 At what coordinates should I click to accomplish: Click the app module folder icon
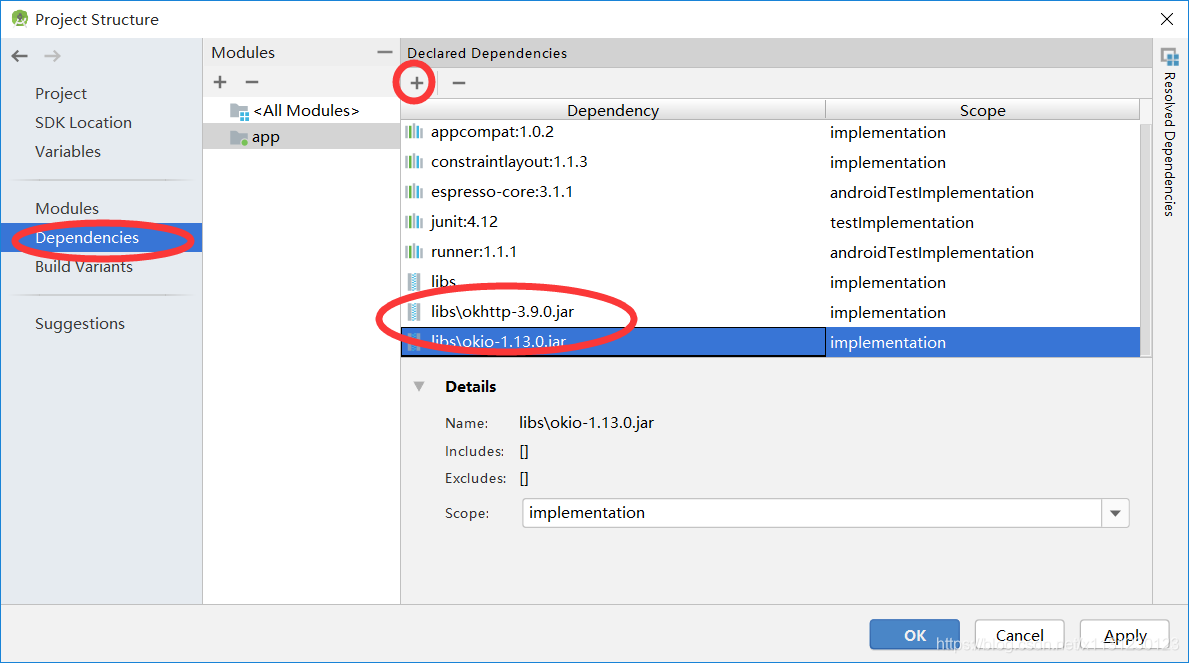[x=239, y=138]
